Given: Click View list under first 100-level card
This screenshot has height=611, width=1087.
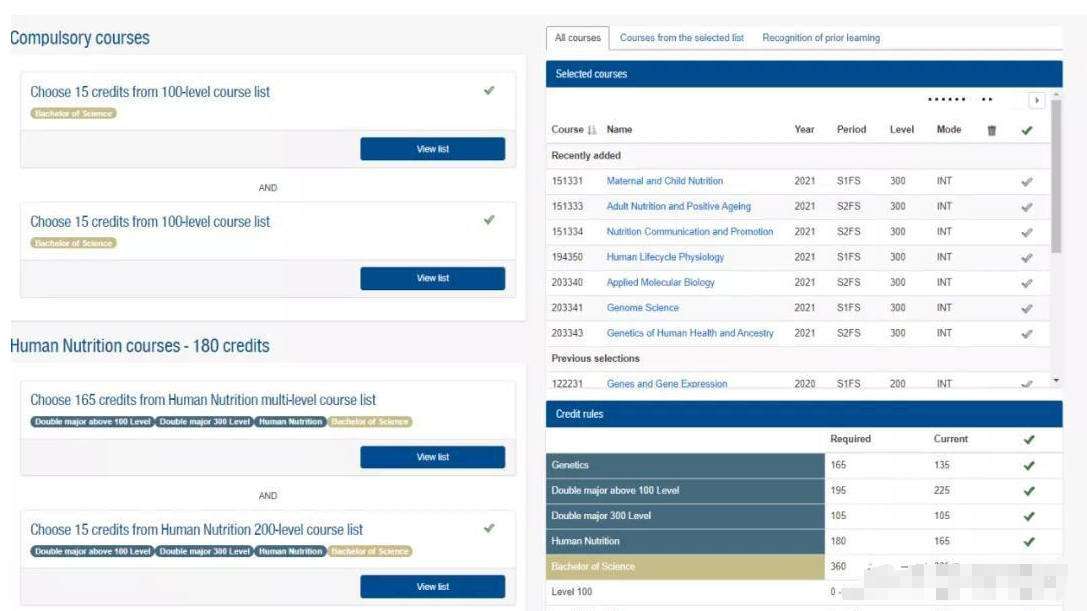Looking at the screenshot, I should (433, 149).
